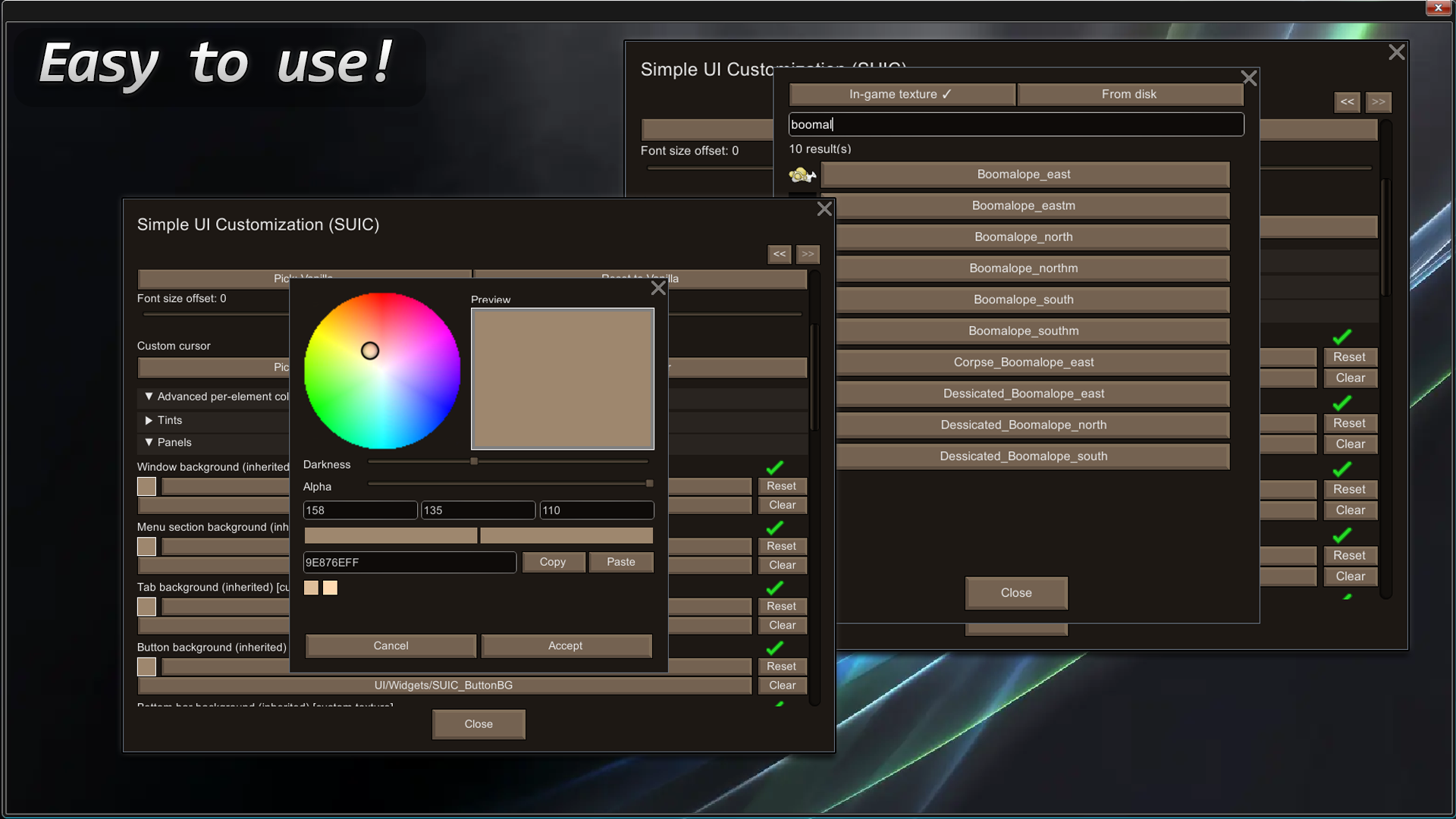Open Window background color swatch

(x=146, y=487)
